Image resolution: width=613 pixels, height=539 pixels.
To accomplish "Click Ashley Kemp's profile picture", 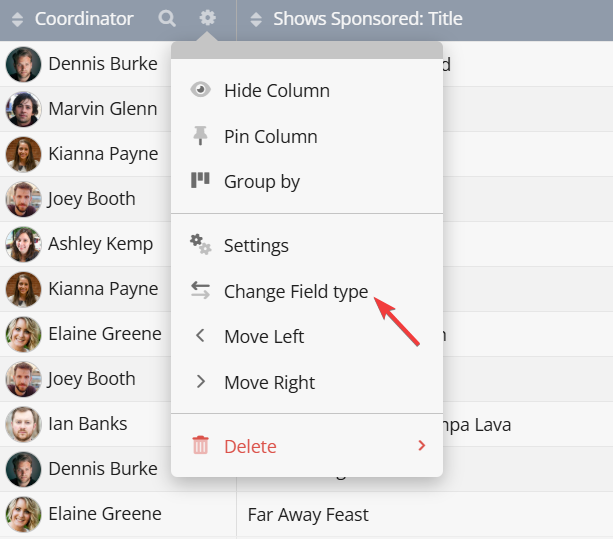I will 23,244.
